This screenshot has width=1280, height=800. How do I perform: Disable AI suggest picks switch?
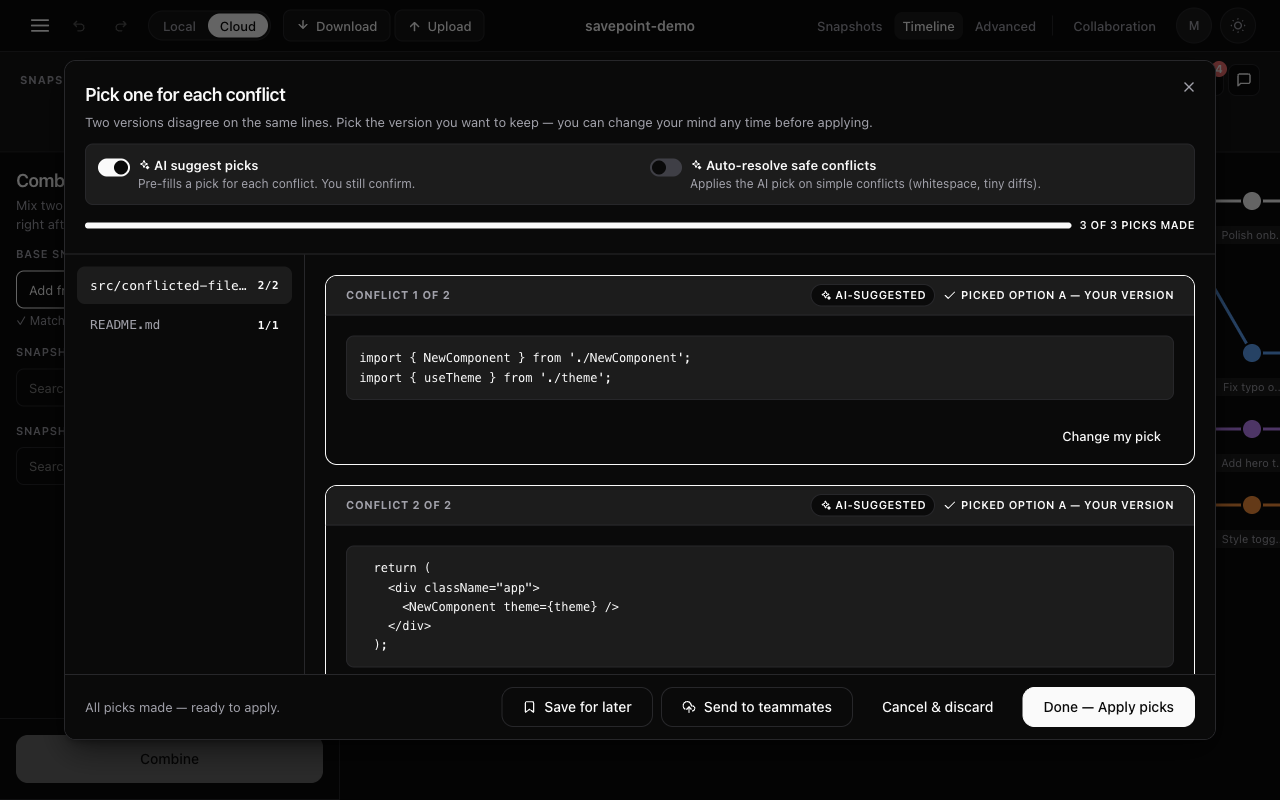click(114, 167)
